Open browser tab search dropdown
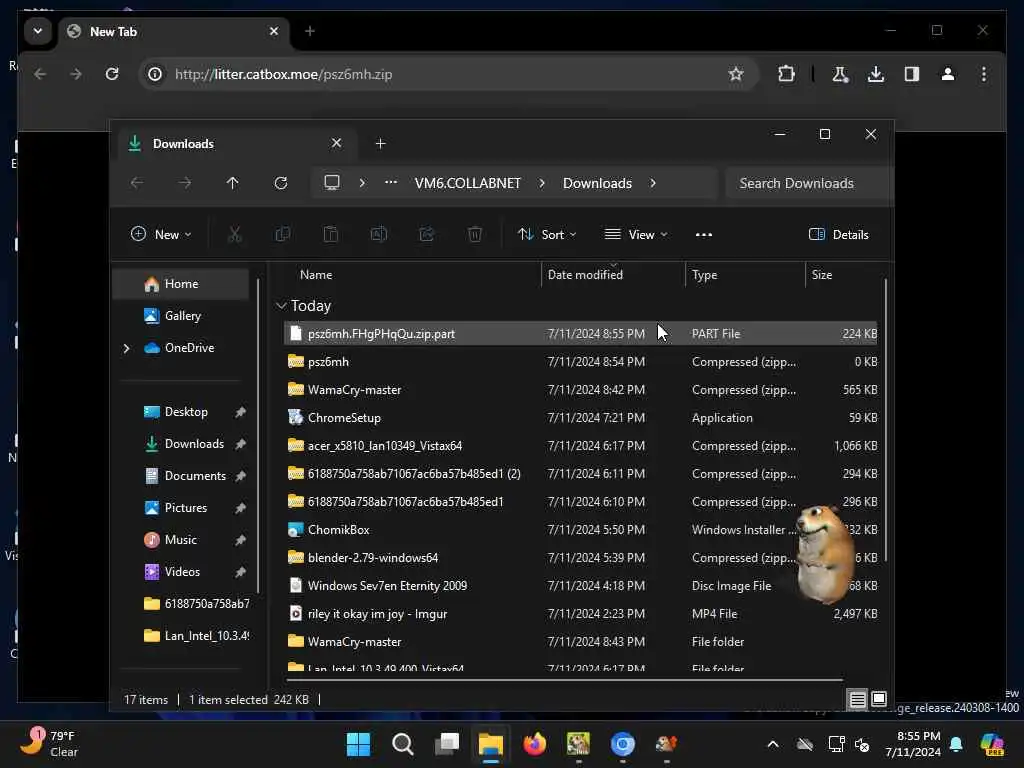1024x768 pixels. (x=38, y=31)
